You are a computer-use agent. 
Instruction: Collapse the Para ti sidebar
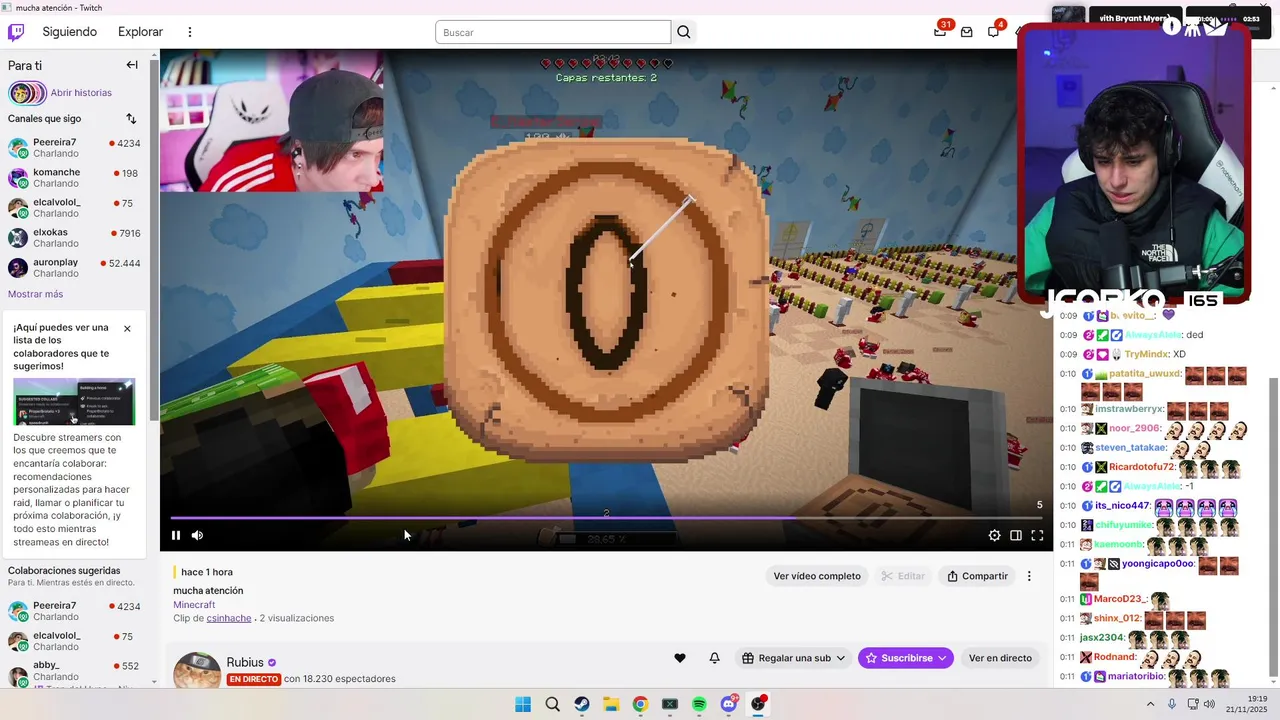pyautogui.click(x=132, y=65)
